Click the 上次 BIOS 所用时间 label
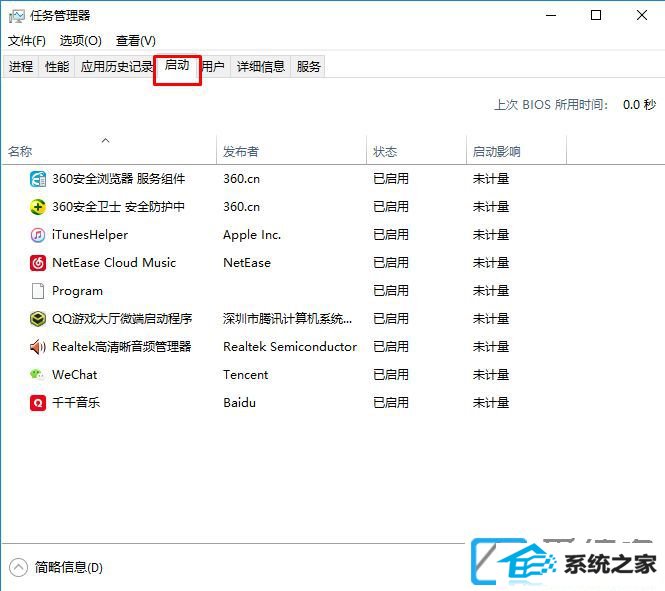The height and width of the screenshot is (591, 665). (x=551, y=105)
